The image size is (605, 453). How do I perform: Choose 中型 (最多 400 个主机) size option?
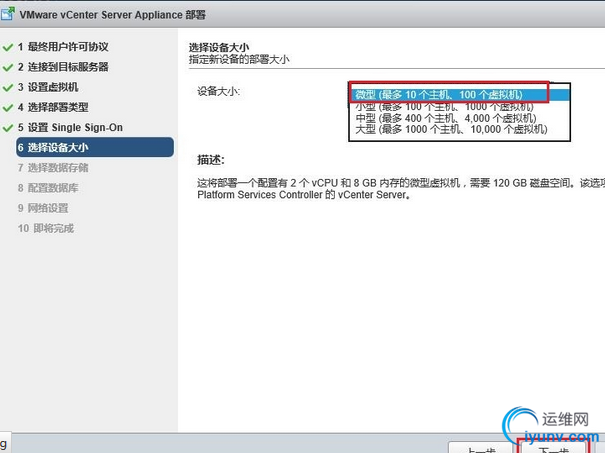pyautogui.click(x=460, y=118)
